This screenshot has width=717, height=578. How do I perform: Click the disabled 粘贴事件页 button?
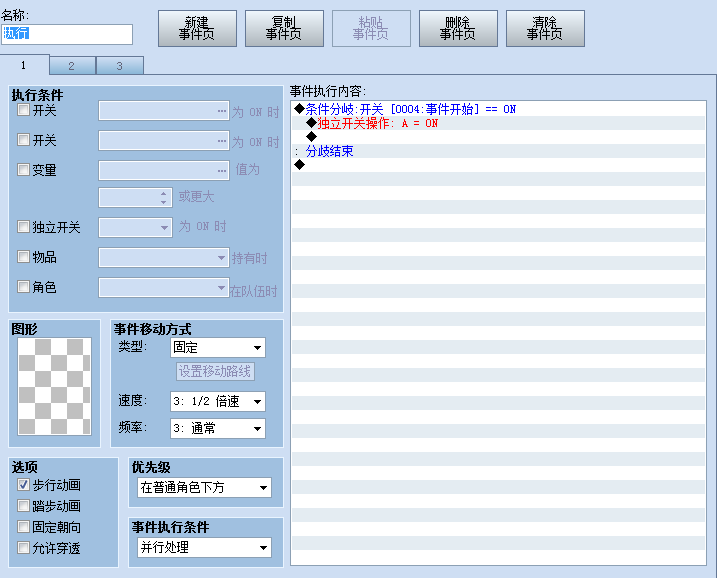tap(371, 28)
